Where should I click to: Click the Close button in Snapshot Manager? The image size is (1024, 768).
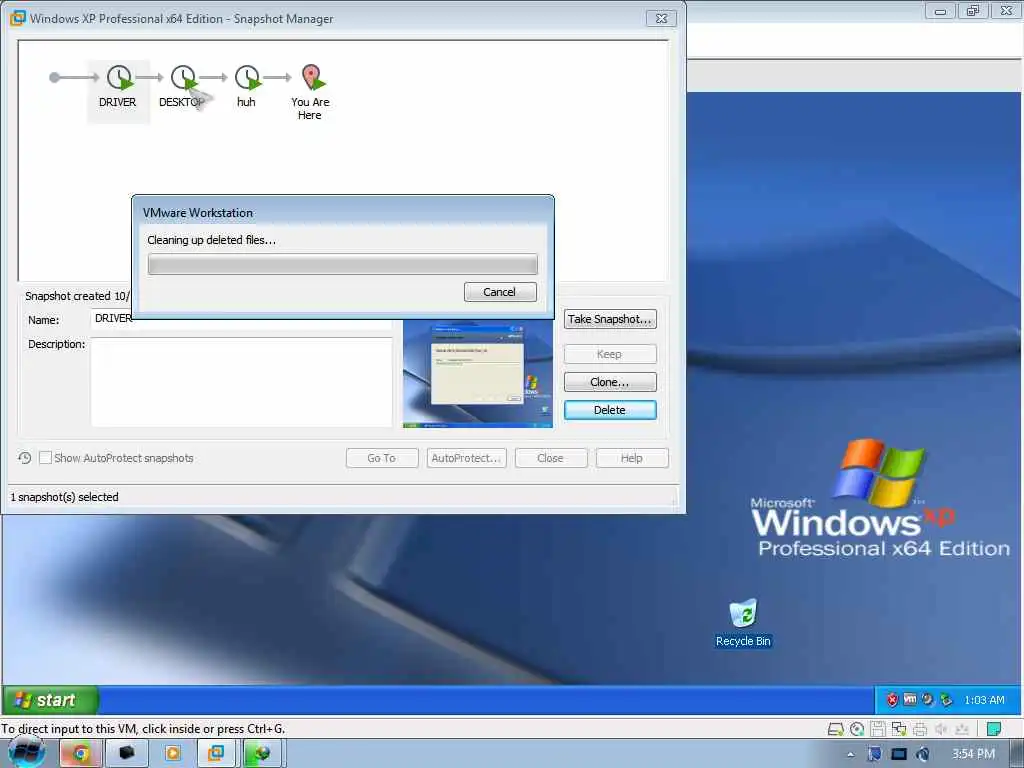click(x=551, y=458)
